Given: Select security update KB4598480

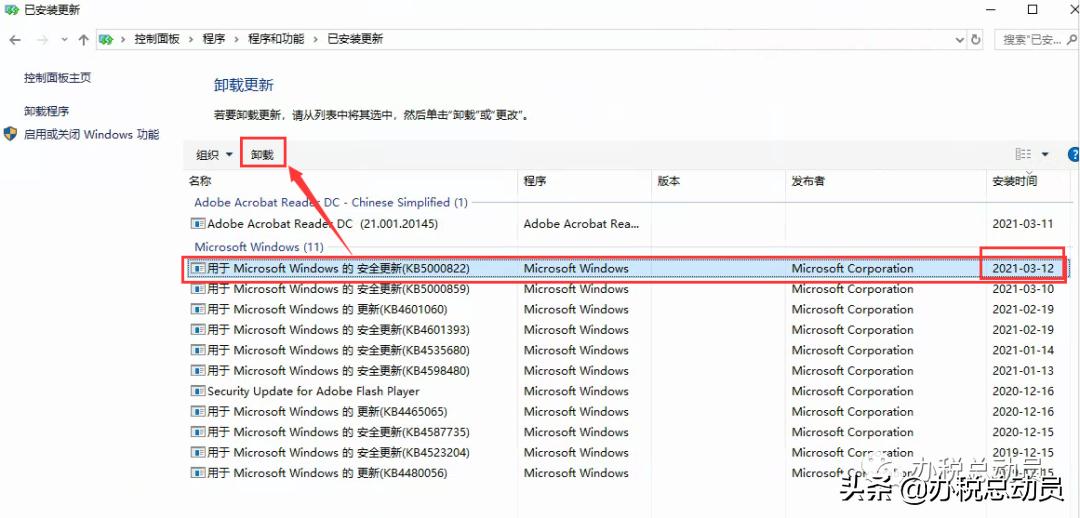Looking at the screenshot, I should [x=630, y=371].
